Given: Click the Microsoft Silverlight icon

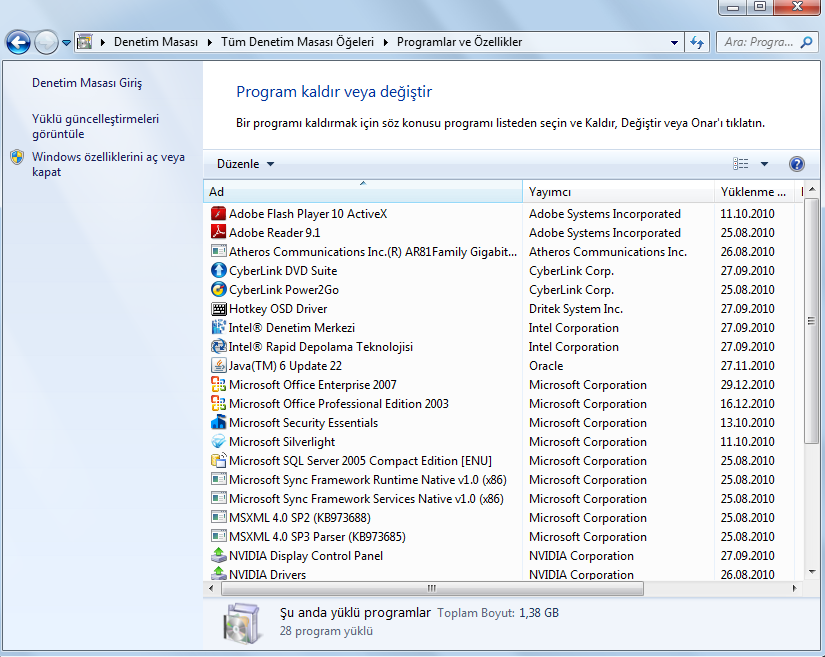Looking at the screenshot, I should click(218, 441).
